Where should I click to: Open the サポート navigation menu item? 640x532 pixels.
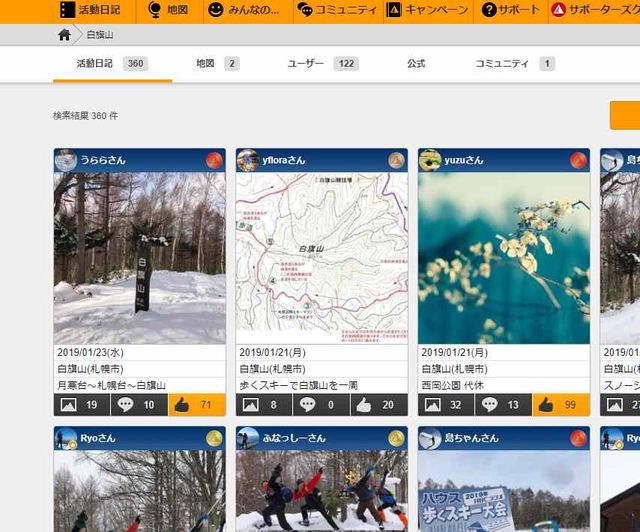point(510,9)
